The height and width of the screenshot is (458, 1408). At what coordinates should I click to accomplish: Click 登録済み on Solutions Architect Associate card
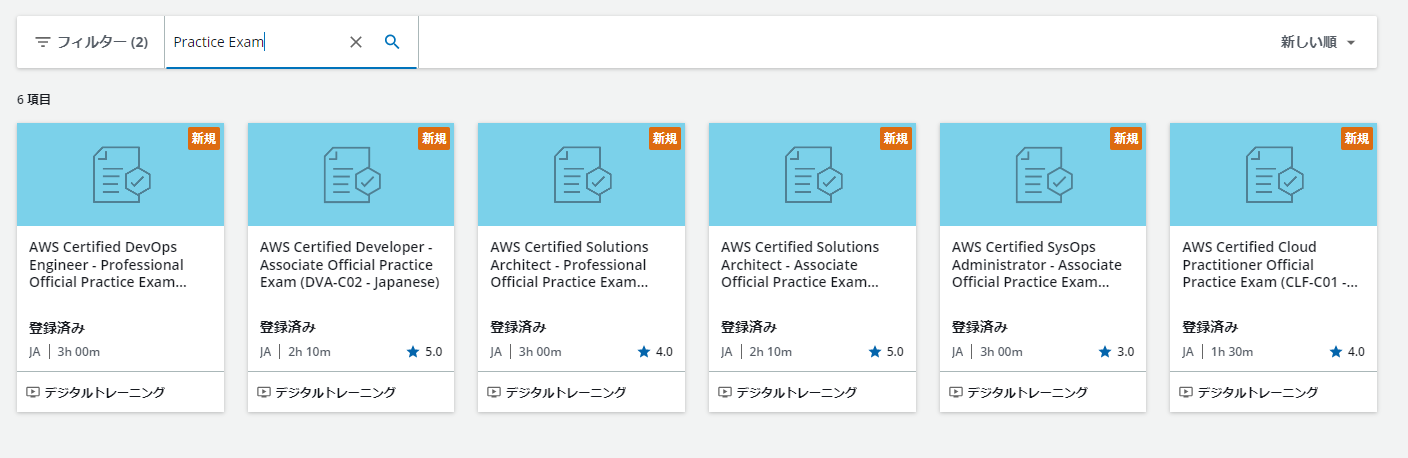[x=749, y=327]
